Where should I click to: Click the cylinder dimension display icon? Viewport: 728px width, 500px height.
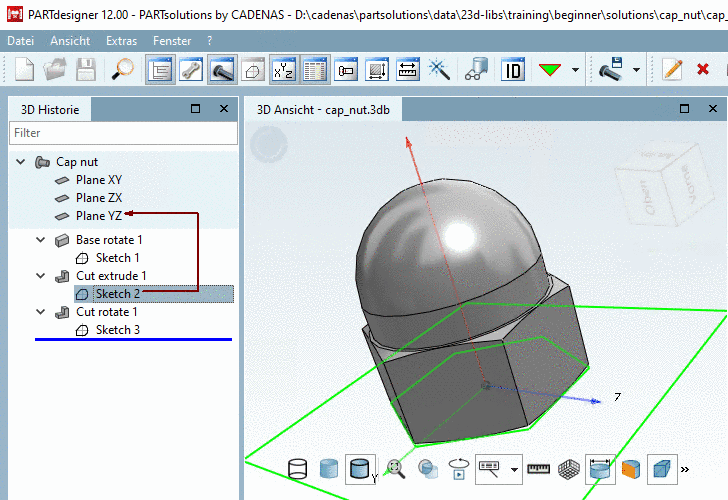[600, 469]
